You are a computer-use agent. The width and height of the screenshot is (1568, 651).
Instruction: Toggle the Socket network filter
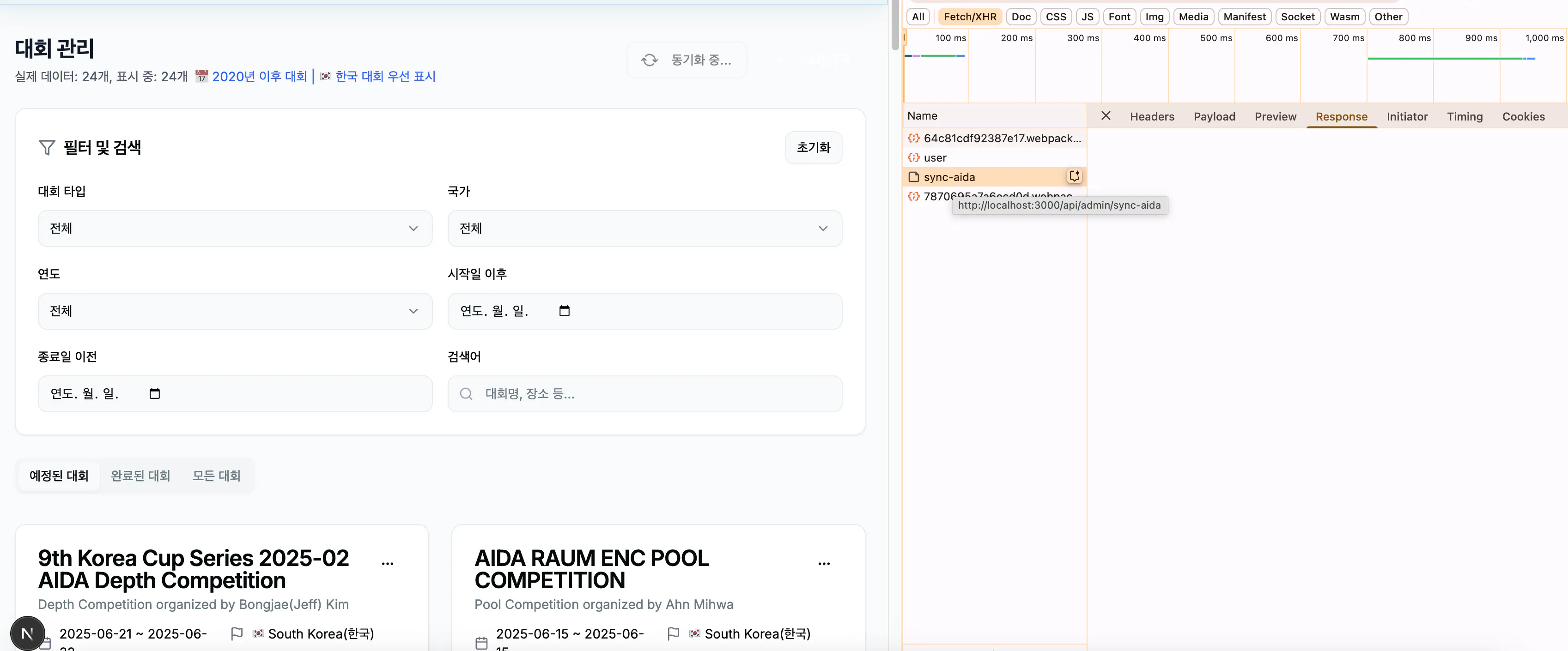tap(1297, 17)
